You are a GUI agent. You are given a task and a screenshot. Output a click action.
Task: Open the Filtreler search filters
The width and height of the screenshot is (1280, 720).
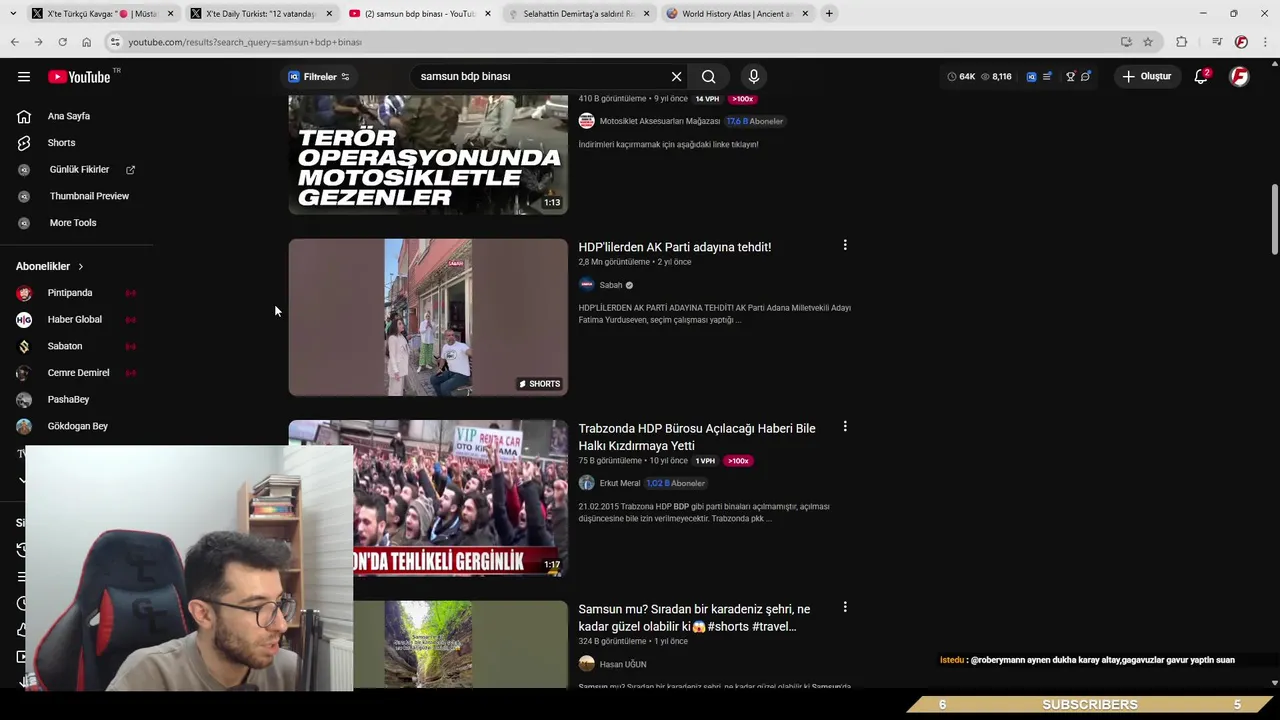click(x=319, y=77)
